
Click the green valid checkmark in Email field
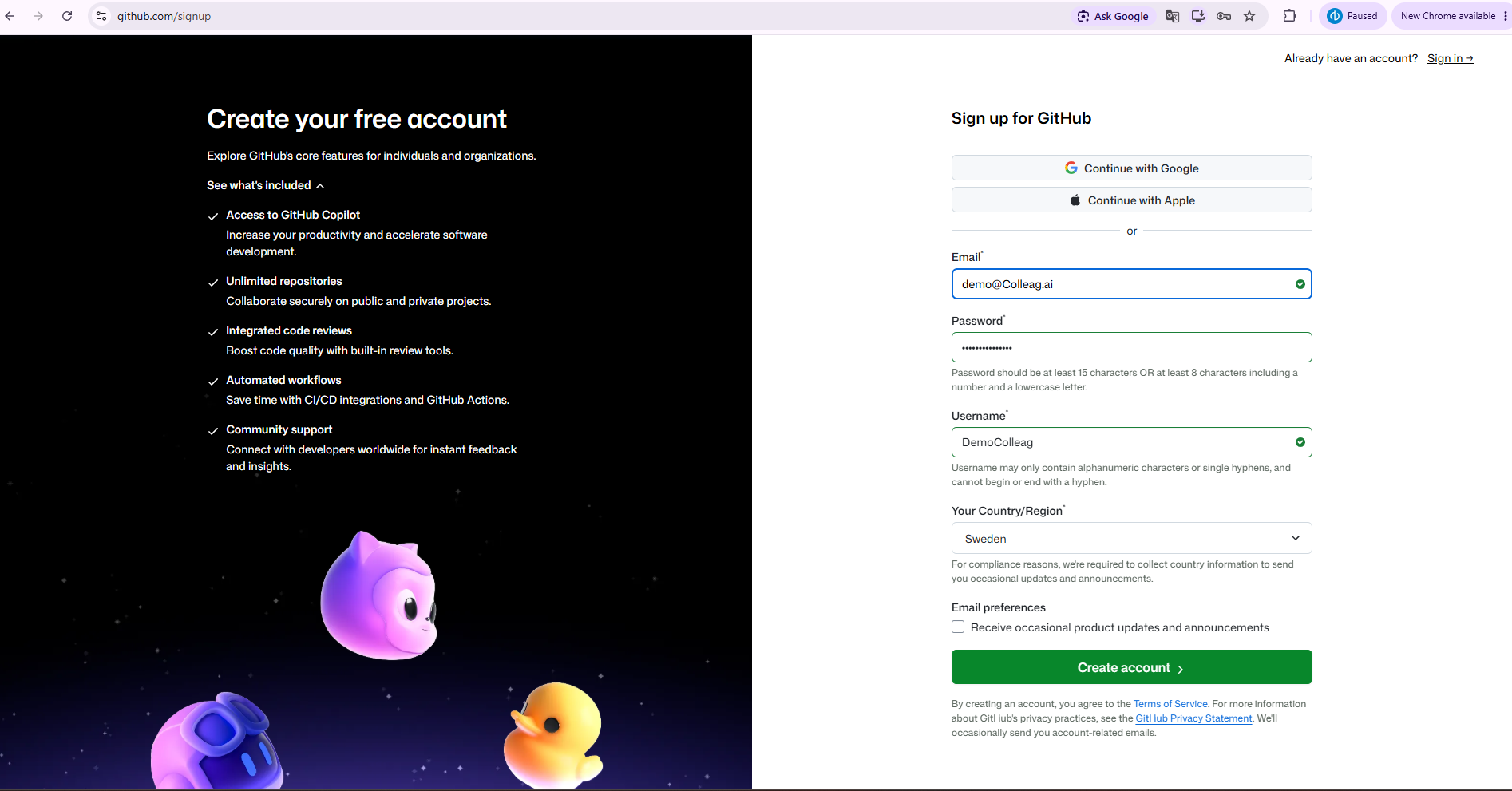[x=1300, y=284]
